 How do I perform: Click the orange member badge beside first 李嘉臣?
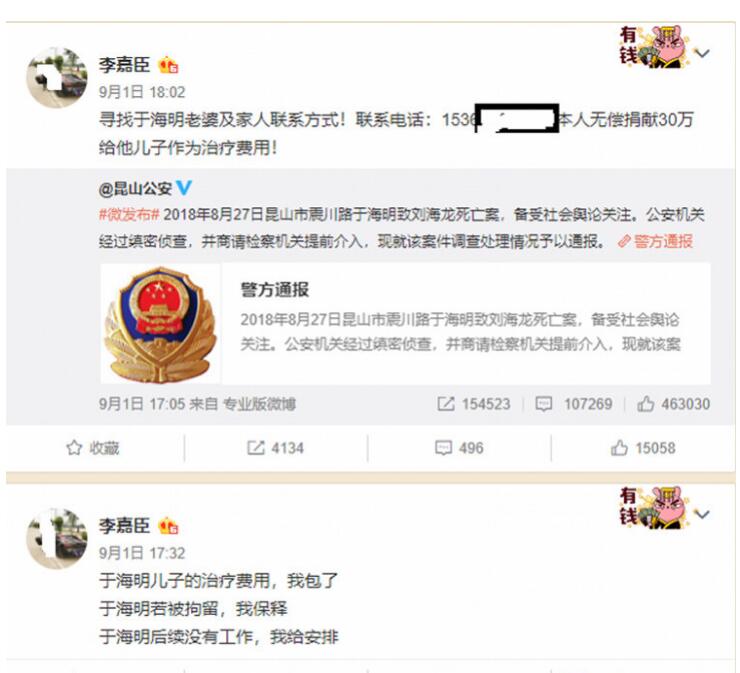point(168,65)
